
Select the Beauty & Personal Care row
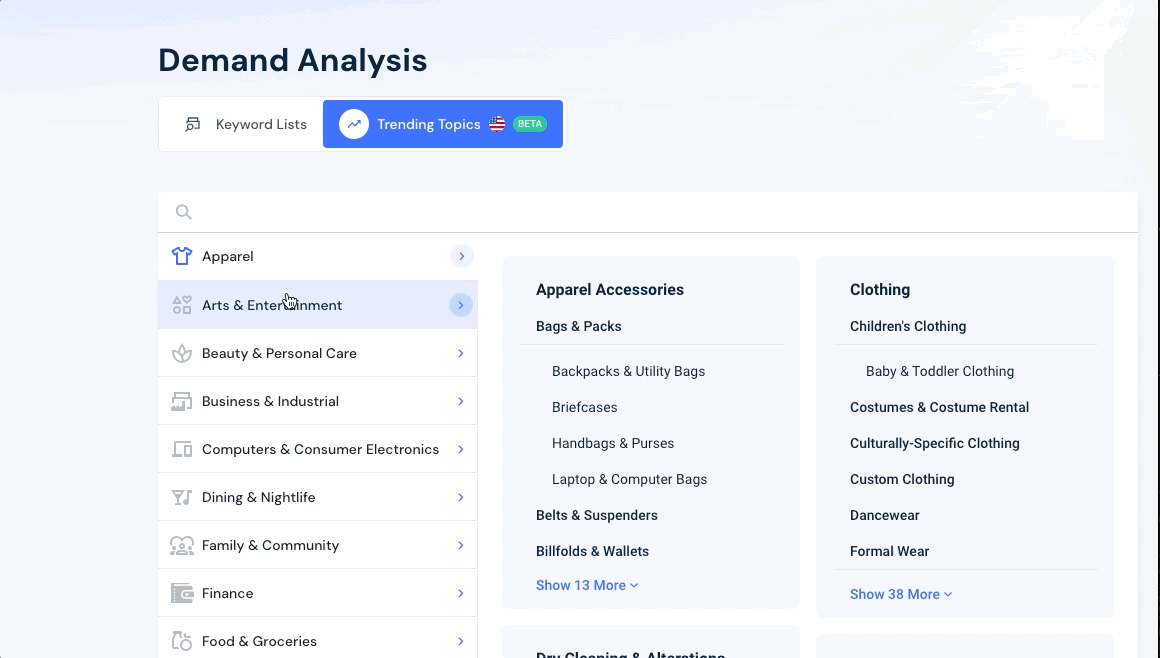(317, 353)
